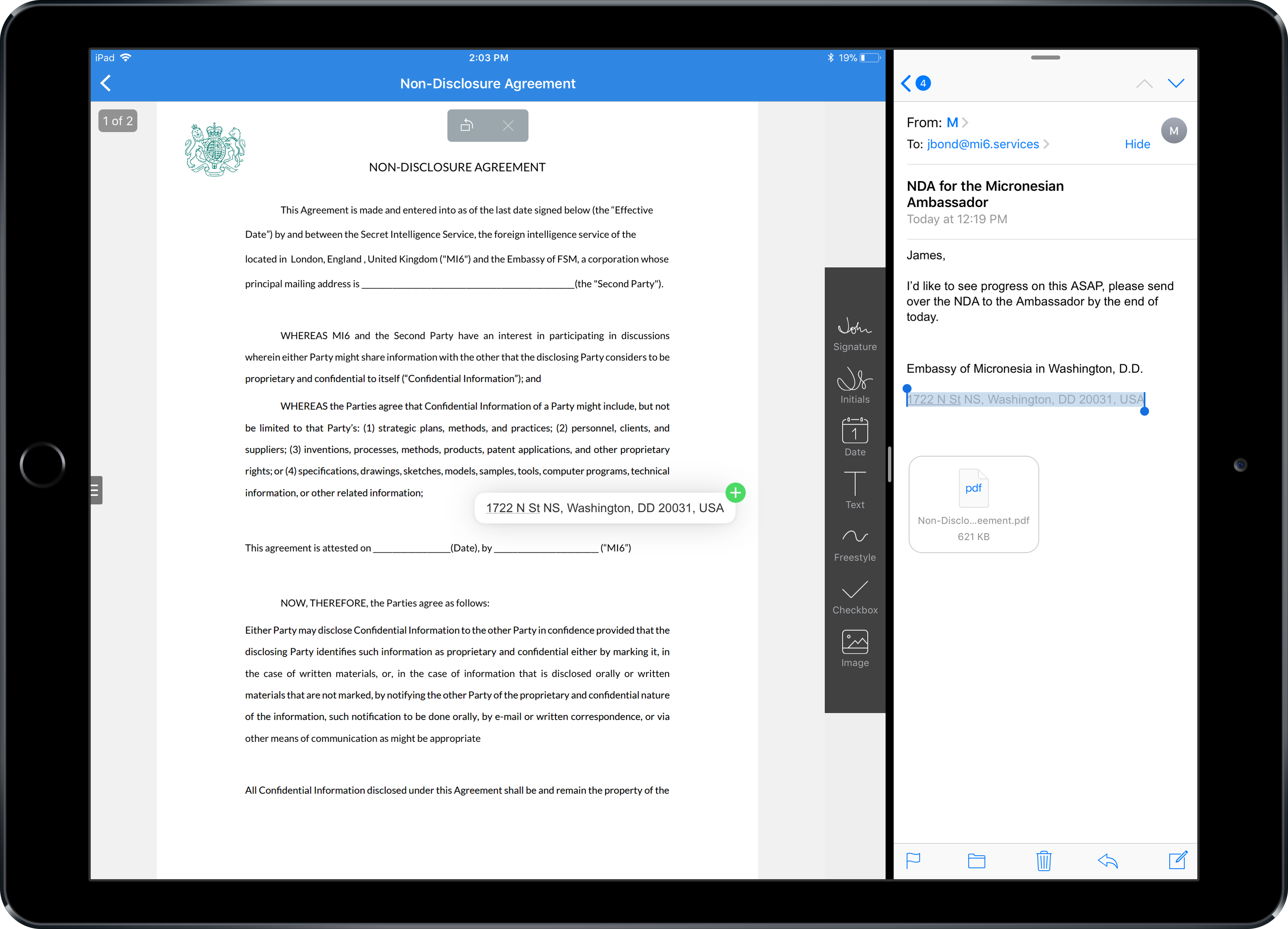
Task: Select the Date tool
Action: tap(855, 437)
